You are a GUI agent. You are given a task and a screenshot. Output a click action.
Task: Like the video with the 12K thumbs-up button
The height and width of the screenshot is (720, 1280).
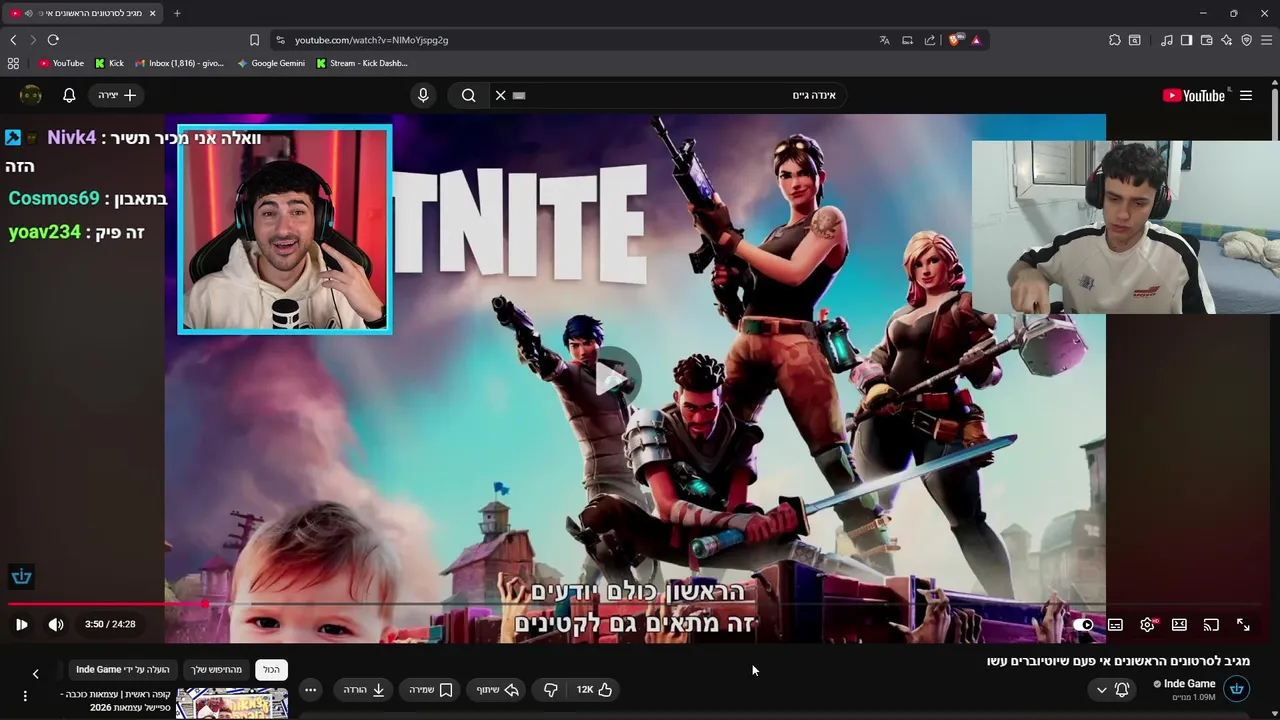(595, 690)
